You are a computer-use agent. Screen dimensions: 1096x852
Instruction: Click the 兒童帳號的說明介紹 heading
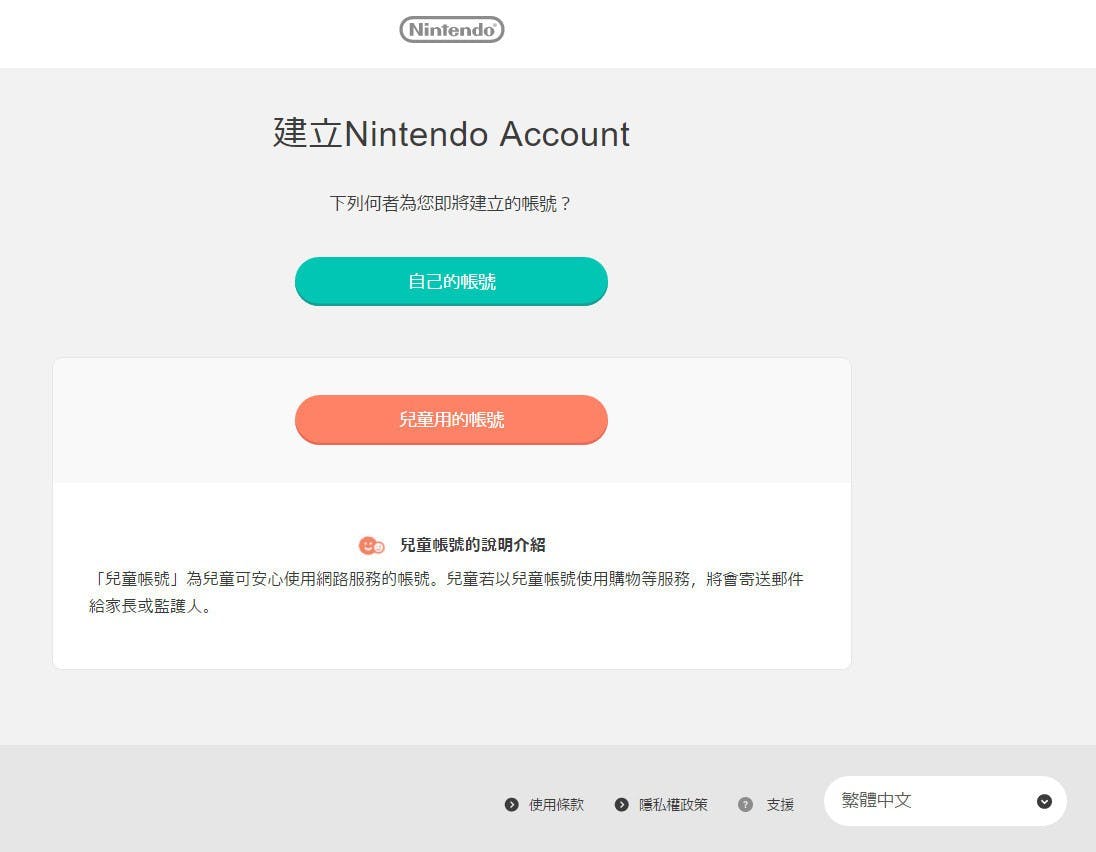473,545
